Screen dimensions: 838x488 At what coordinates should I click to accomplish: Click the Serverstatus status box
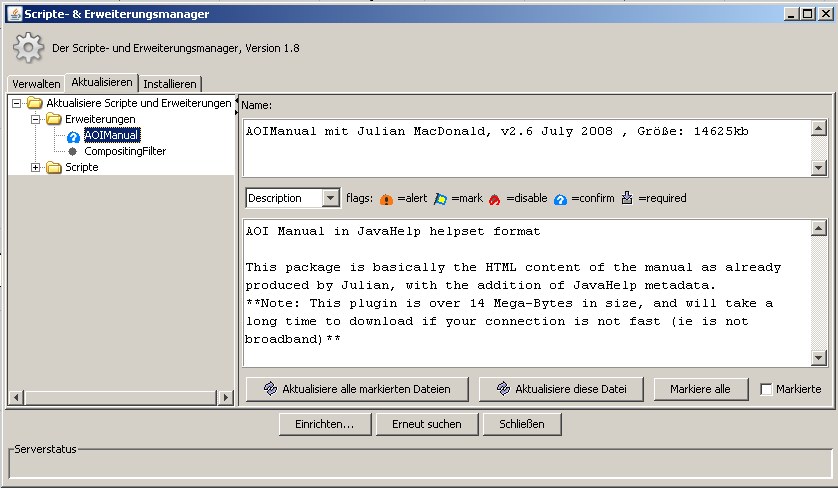click(x=421, y=464)
